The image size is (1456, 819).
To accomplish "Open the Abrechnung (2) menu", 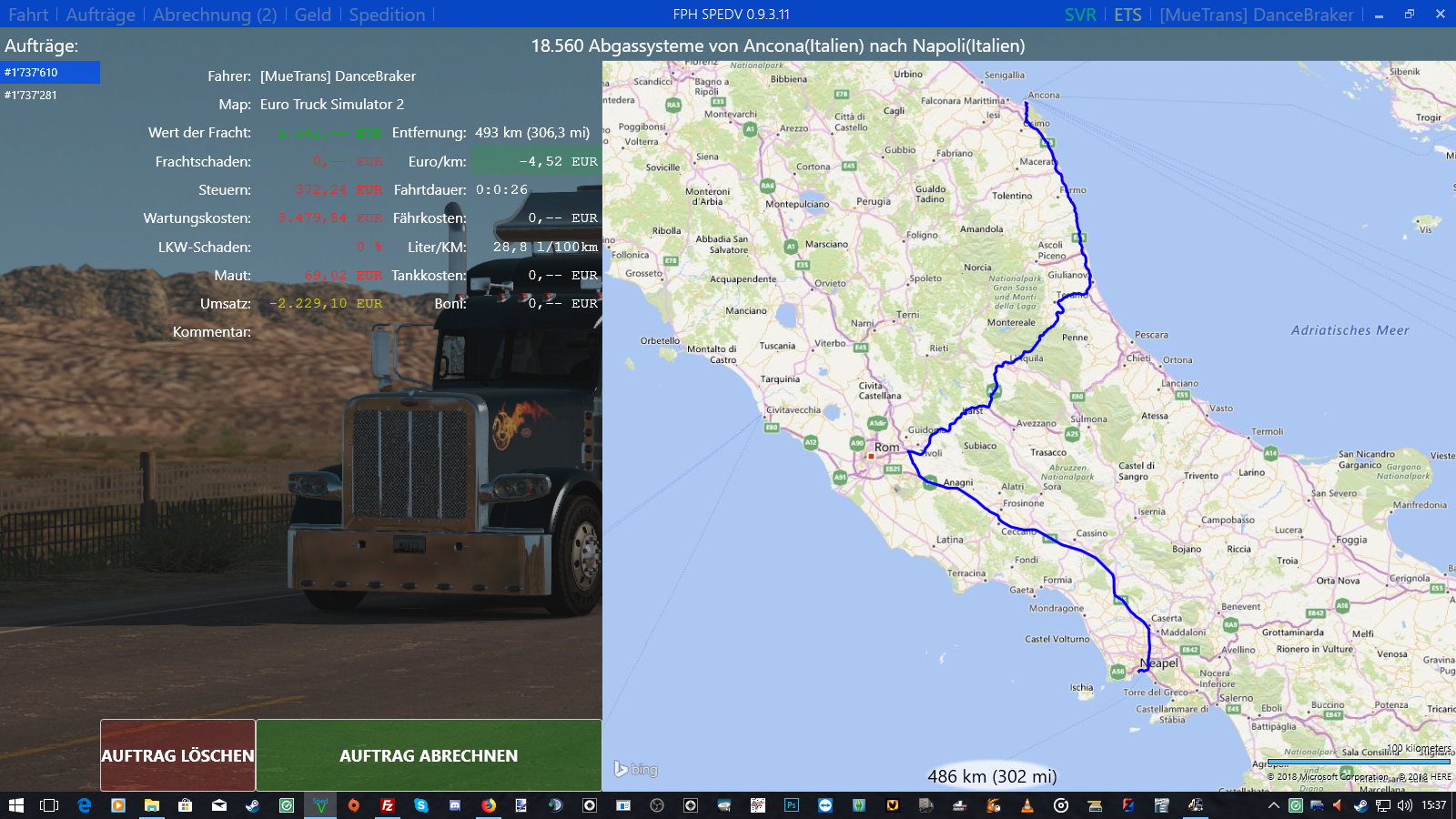I will click(x=215, y=15).
